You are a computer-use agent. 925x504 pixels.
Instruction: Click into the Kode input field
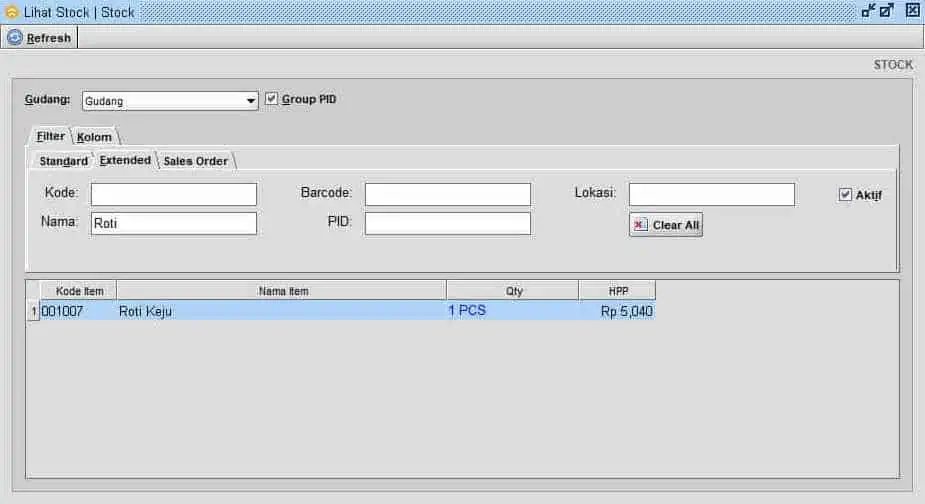pyautogui.click(x=173, y=194)
